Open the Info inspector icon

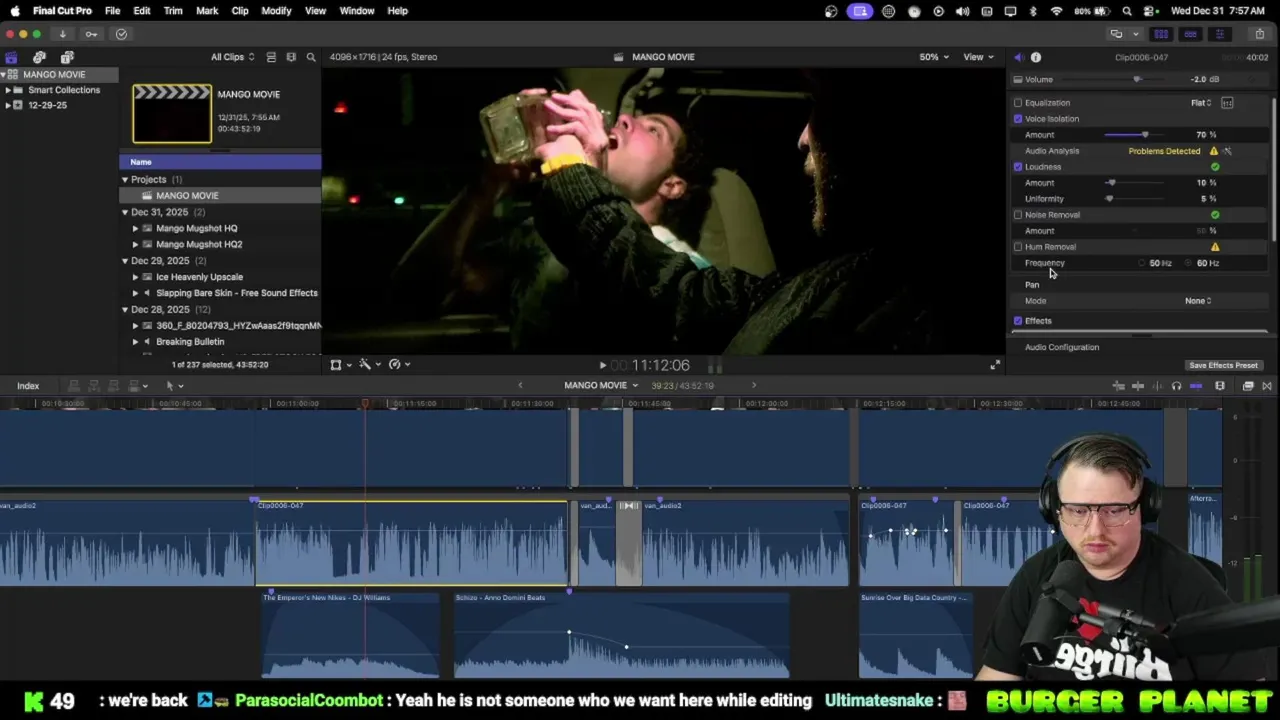(x=1036, y=57)
